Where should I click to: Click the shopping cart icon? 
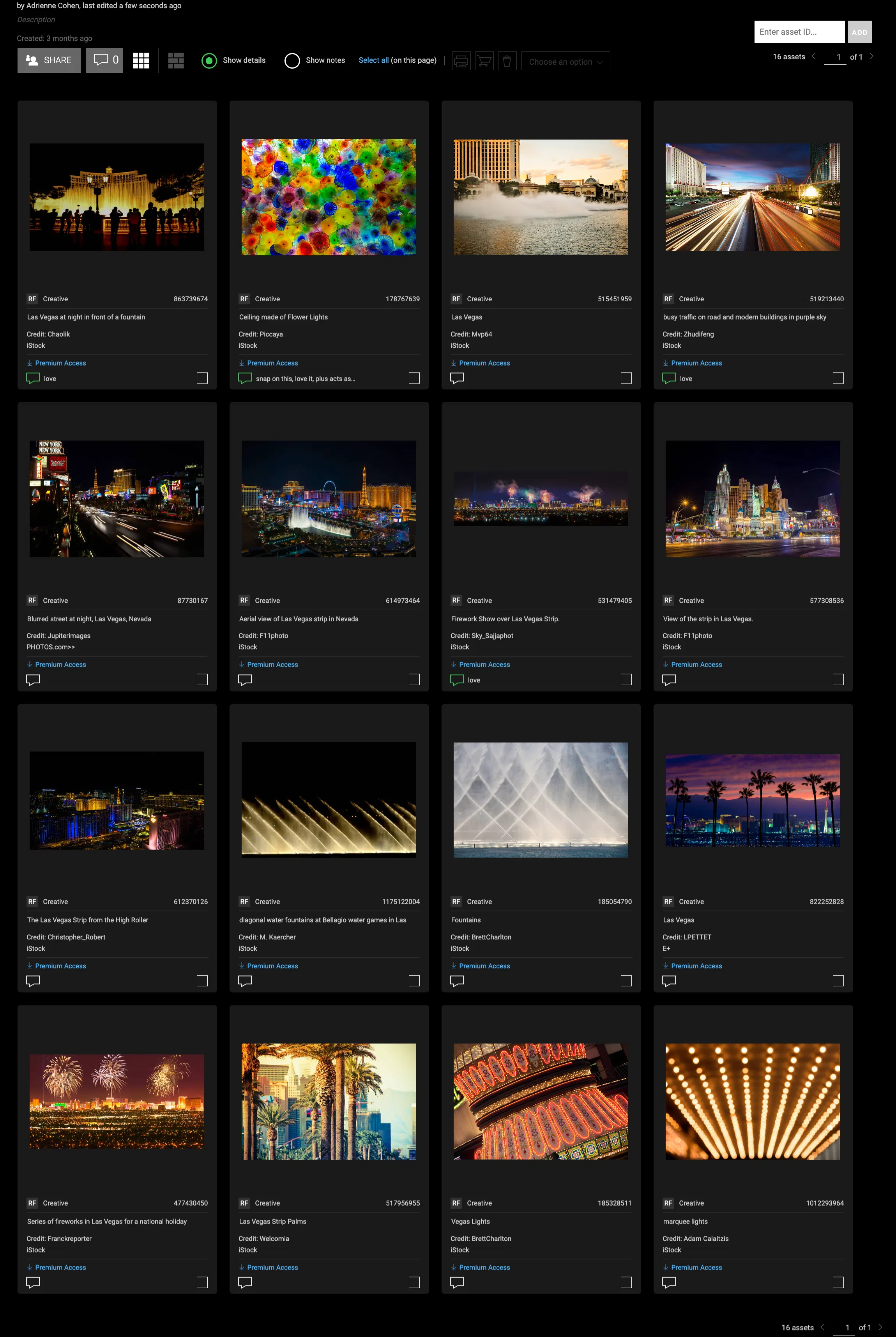[x=484, y=61]
